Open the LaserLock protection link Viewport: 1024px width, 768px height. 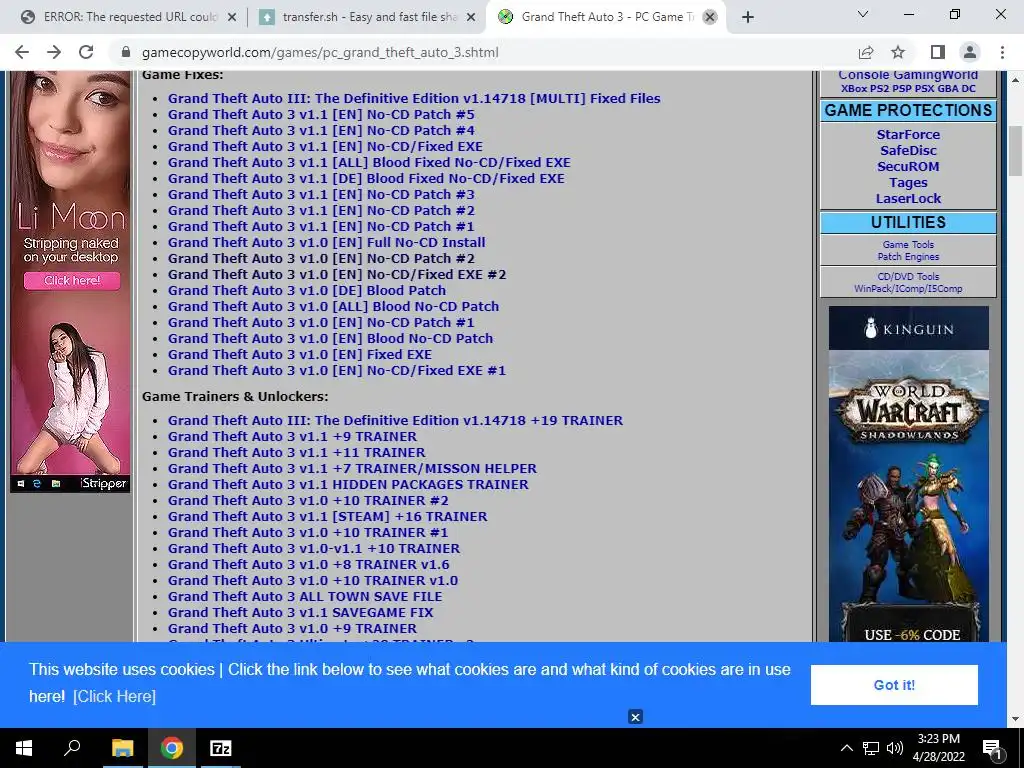[908, 199]
